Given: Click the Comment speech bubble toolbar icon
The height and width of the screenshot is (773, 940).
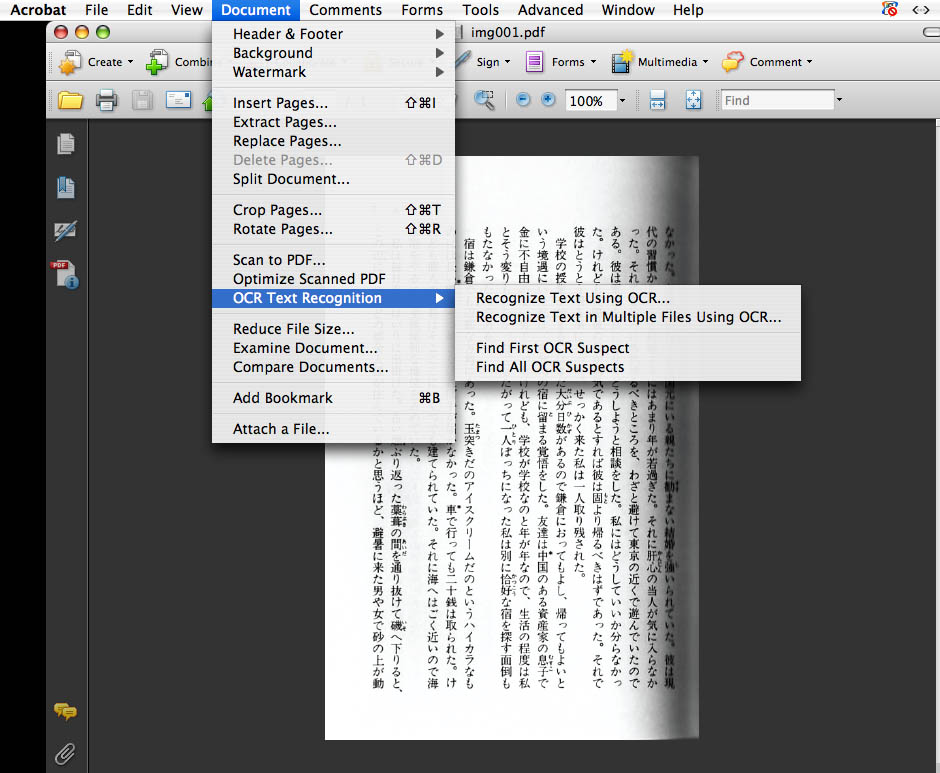Looking at the screenshot, I should coord(733,62).
